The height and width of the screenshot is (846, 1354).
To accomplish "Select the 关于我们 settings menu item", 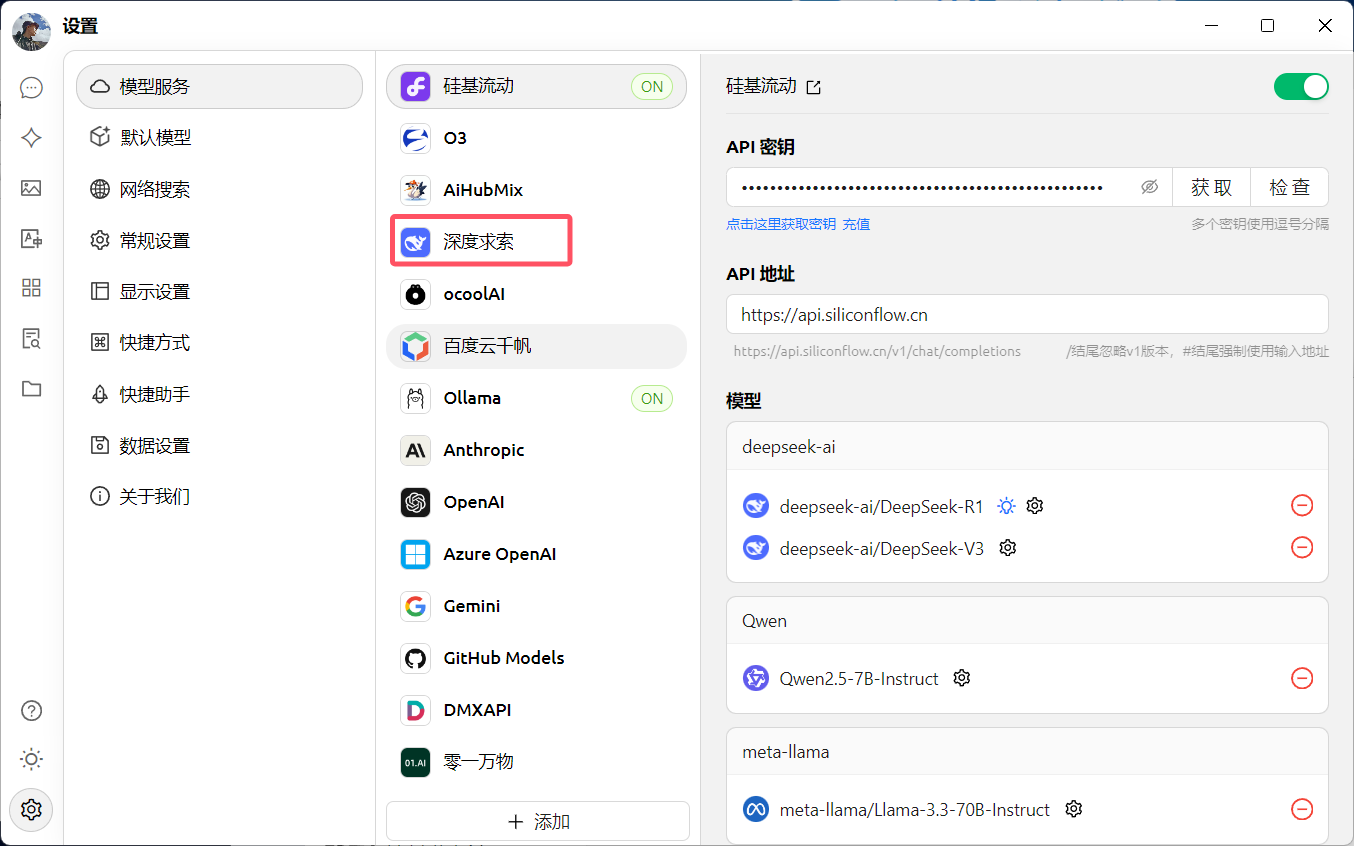I will click(219, 496).
